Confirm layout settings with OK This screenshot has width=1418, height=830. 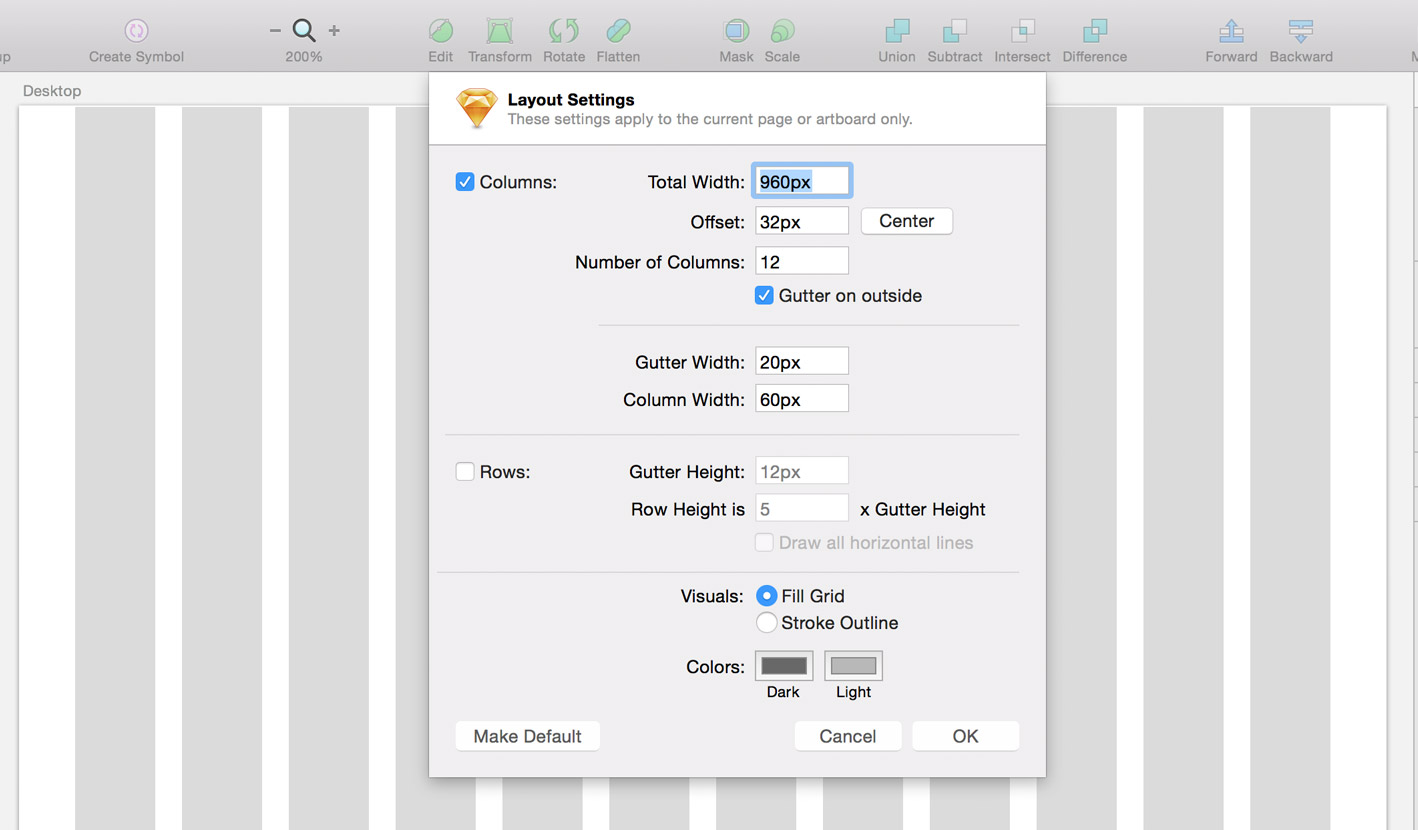964,735
